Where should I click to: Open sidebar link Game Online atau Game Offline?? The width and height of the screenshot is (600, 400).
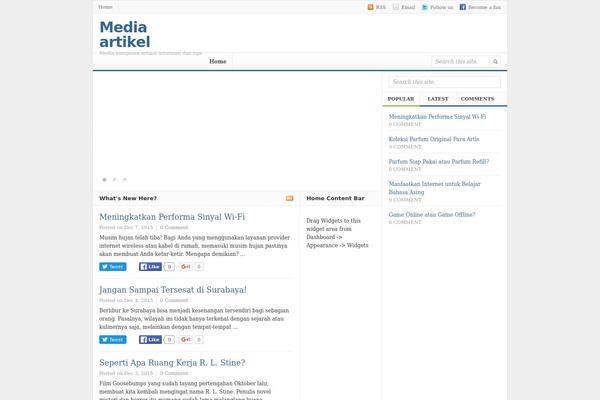click(432, 215)
